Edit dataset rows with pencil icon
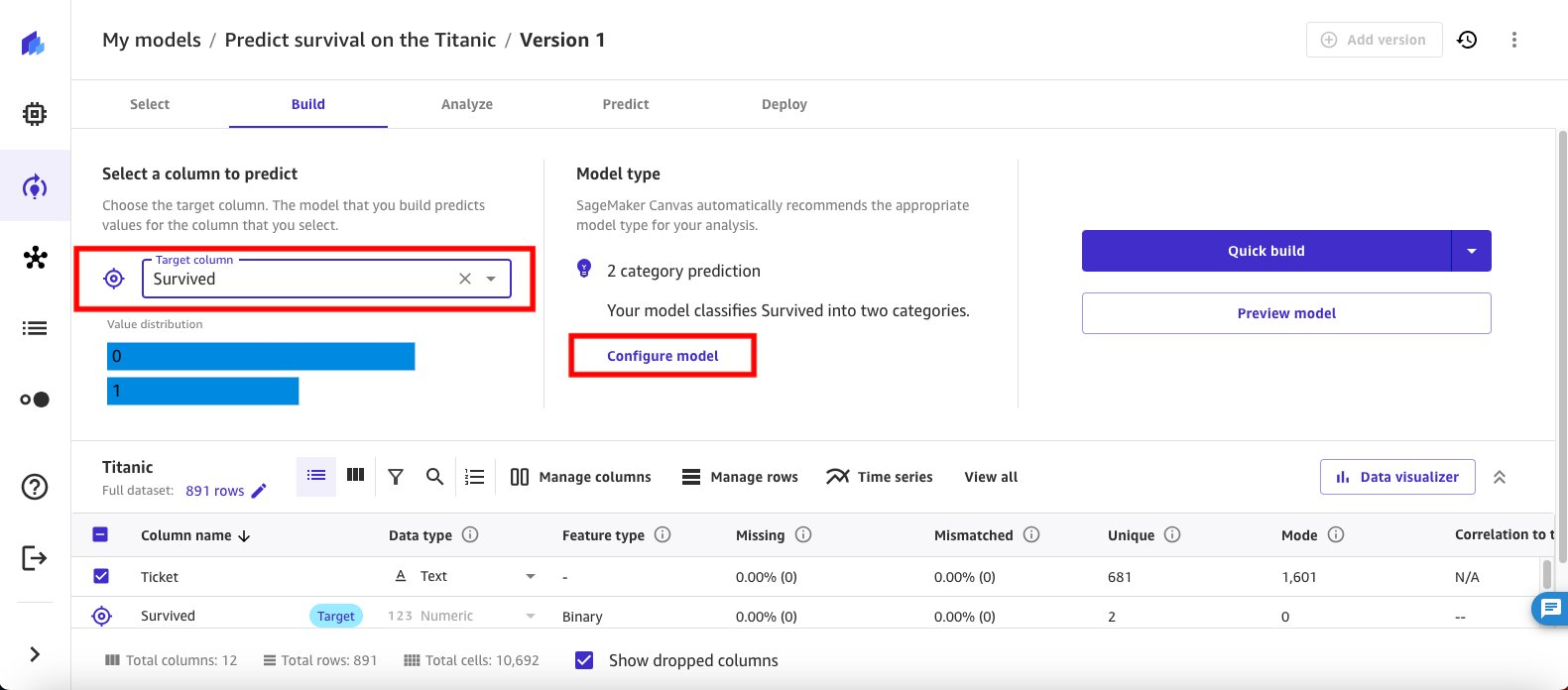 tap(259, 491)
